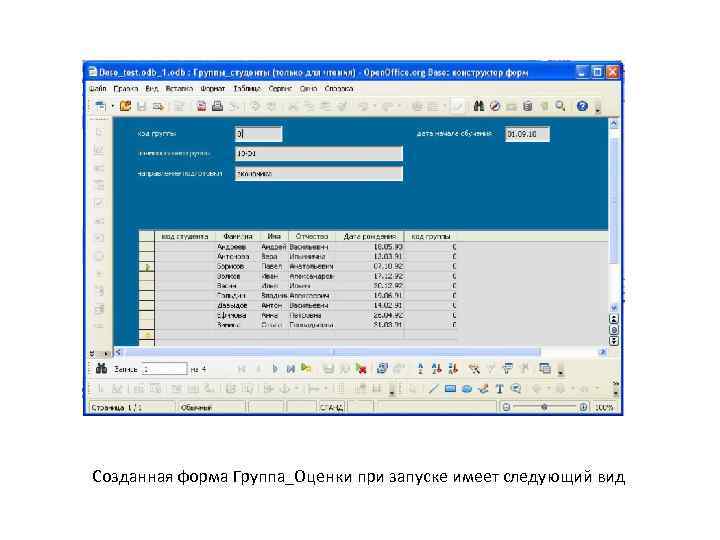This screenshot has width=720, height=540.
Task: Open the Правка menu
Action: click(126, 88)
